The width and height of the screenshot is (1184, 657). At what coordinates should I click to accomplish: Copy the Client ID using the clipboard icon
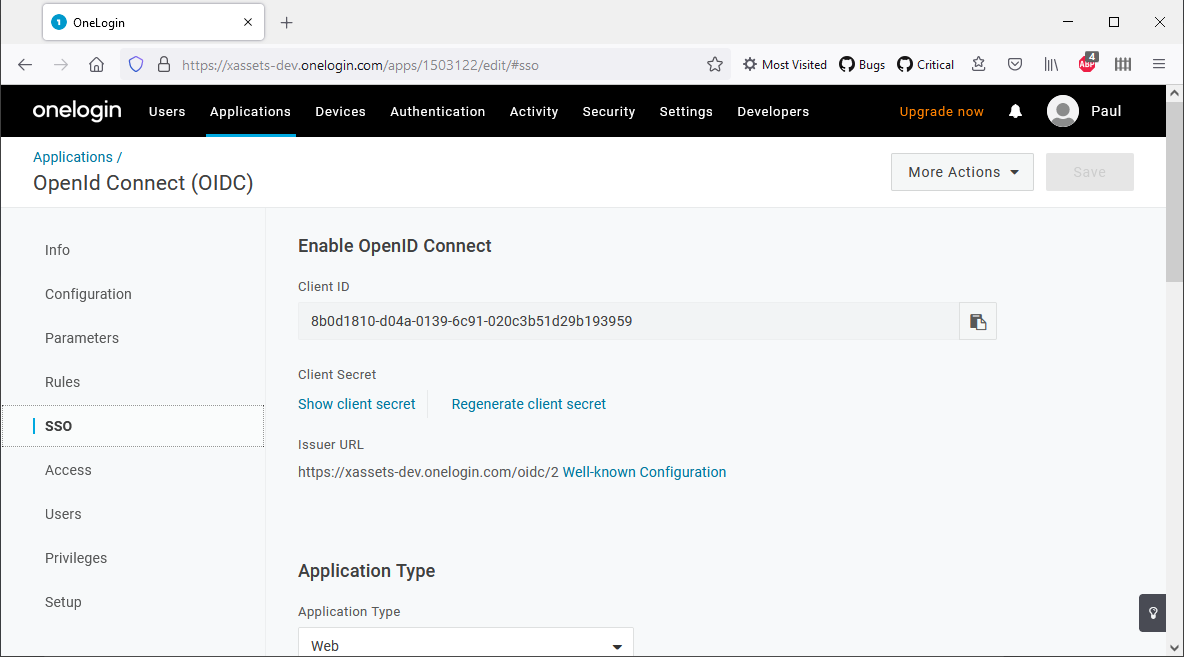[977, 321]
